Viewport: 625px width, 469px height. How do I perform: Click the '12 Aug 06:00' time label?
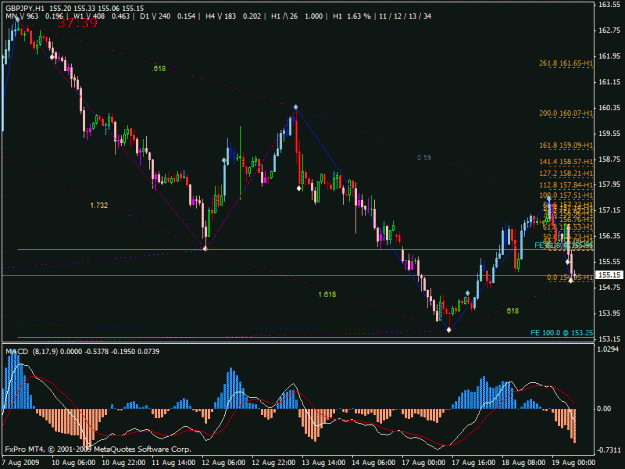point(224,462)
